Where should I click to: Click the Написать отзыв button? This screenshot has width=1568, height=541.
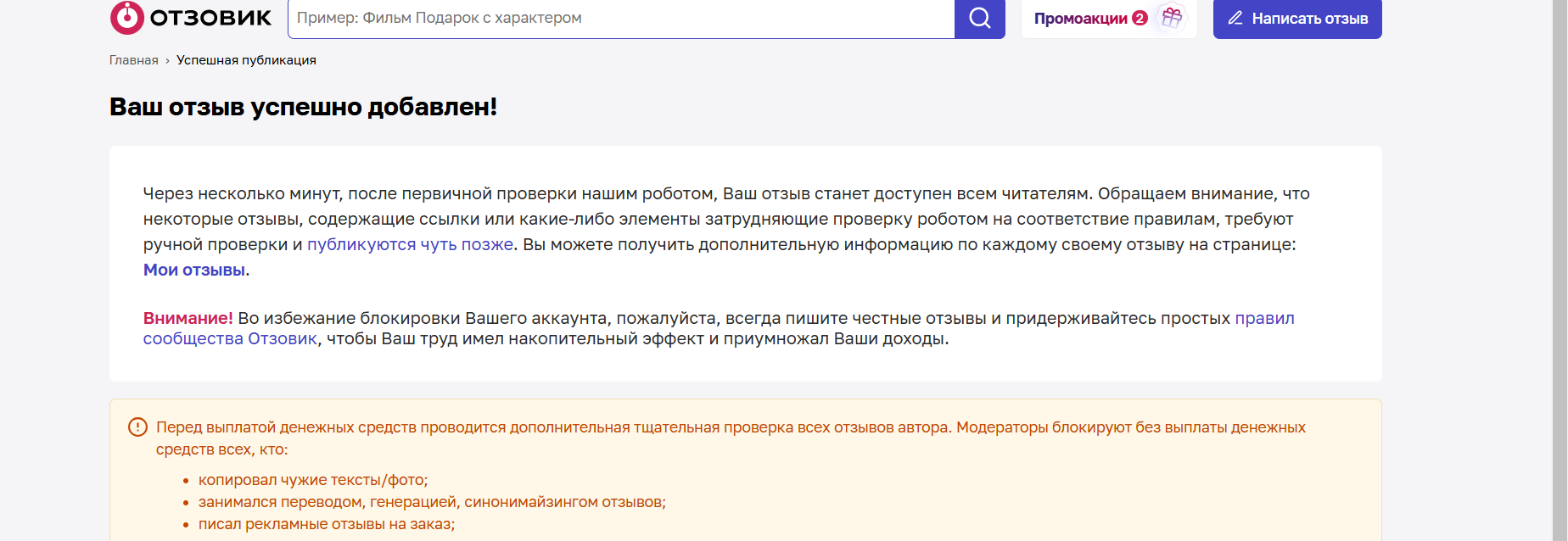1297,19
